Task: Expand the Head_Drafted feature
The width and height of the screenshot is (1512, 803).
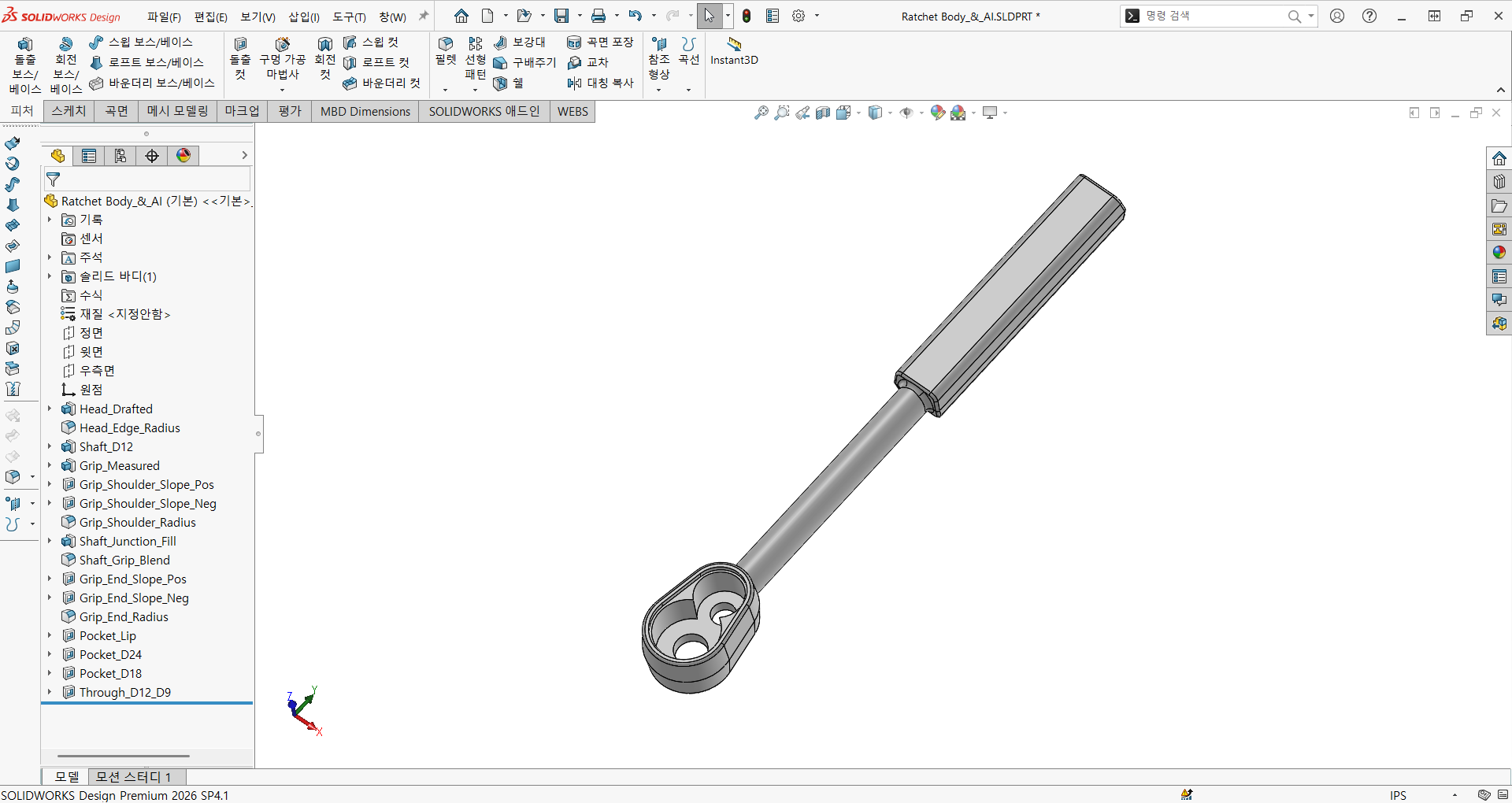Action: 50,409
